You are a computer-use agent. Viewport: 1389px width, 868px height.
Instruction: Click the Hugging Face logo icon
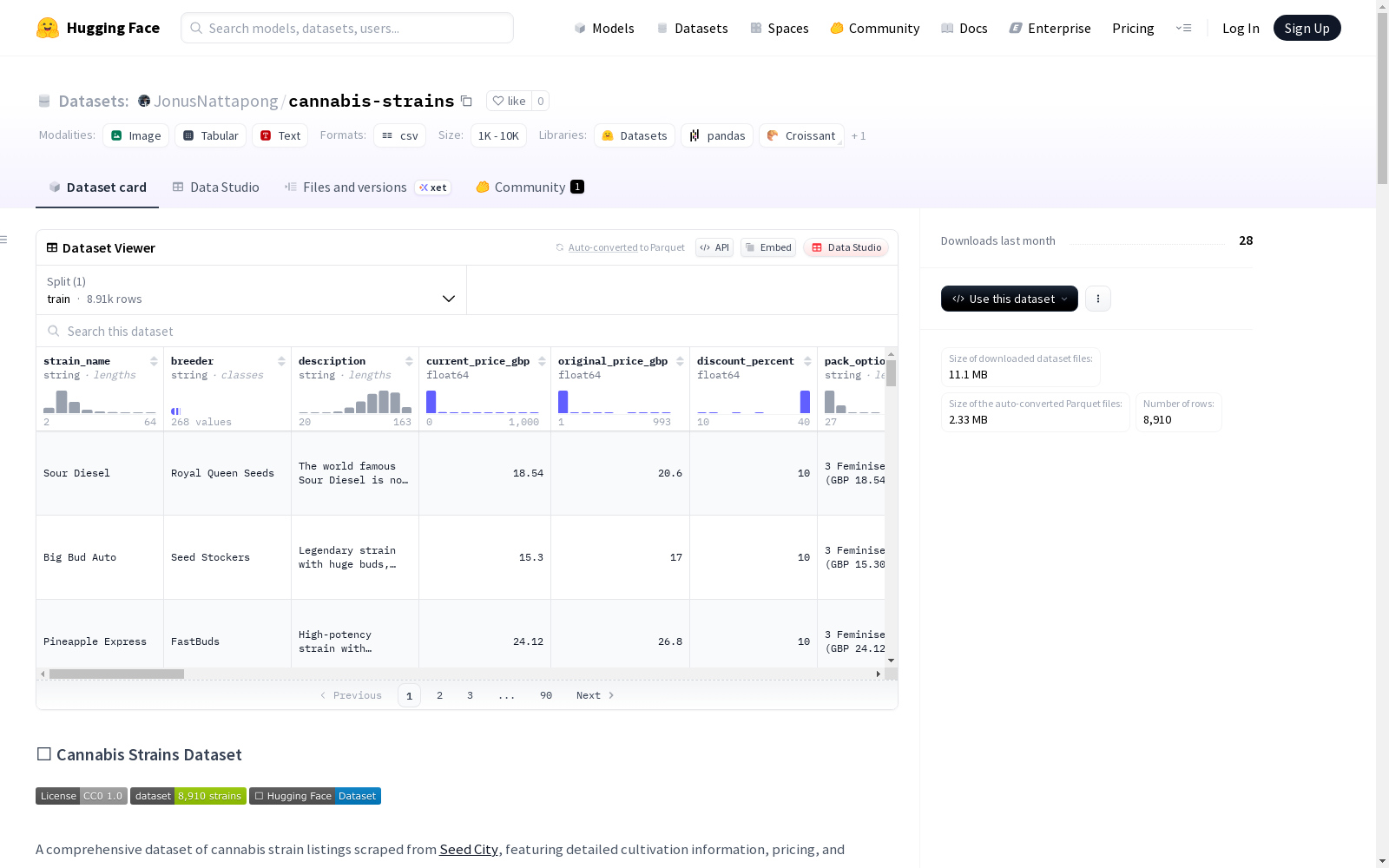click(48, 28)
